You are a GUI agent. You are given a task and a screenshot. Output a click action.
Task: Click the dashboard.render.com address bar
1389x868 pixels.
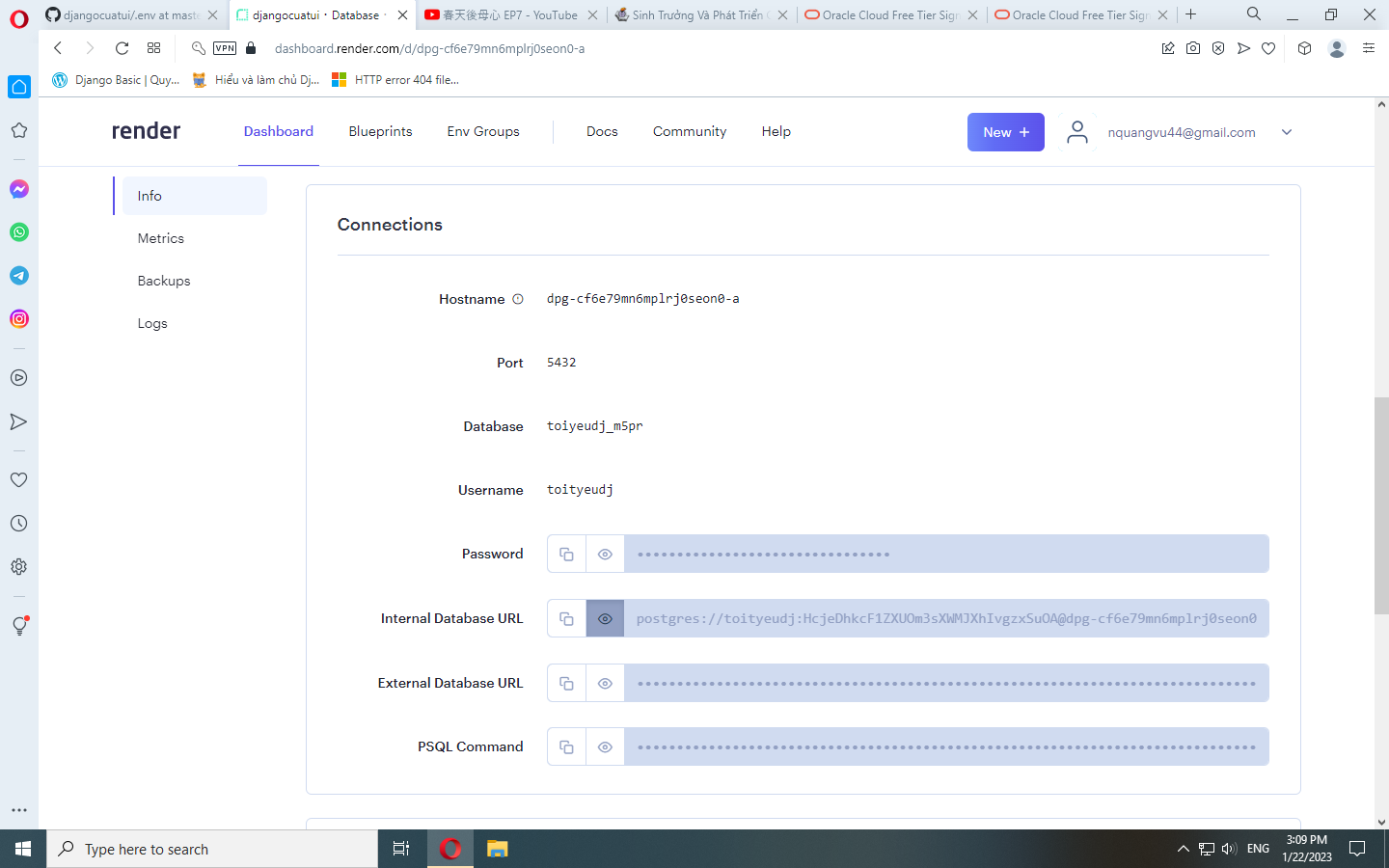point(429,48)
